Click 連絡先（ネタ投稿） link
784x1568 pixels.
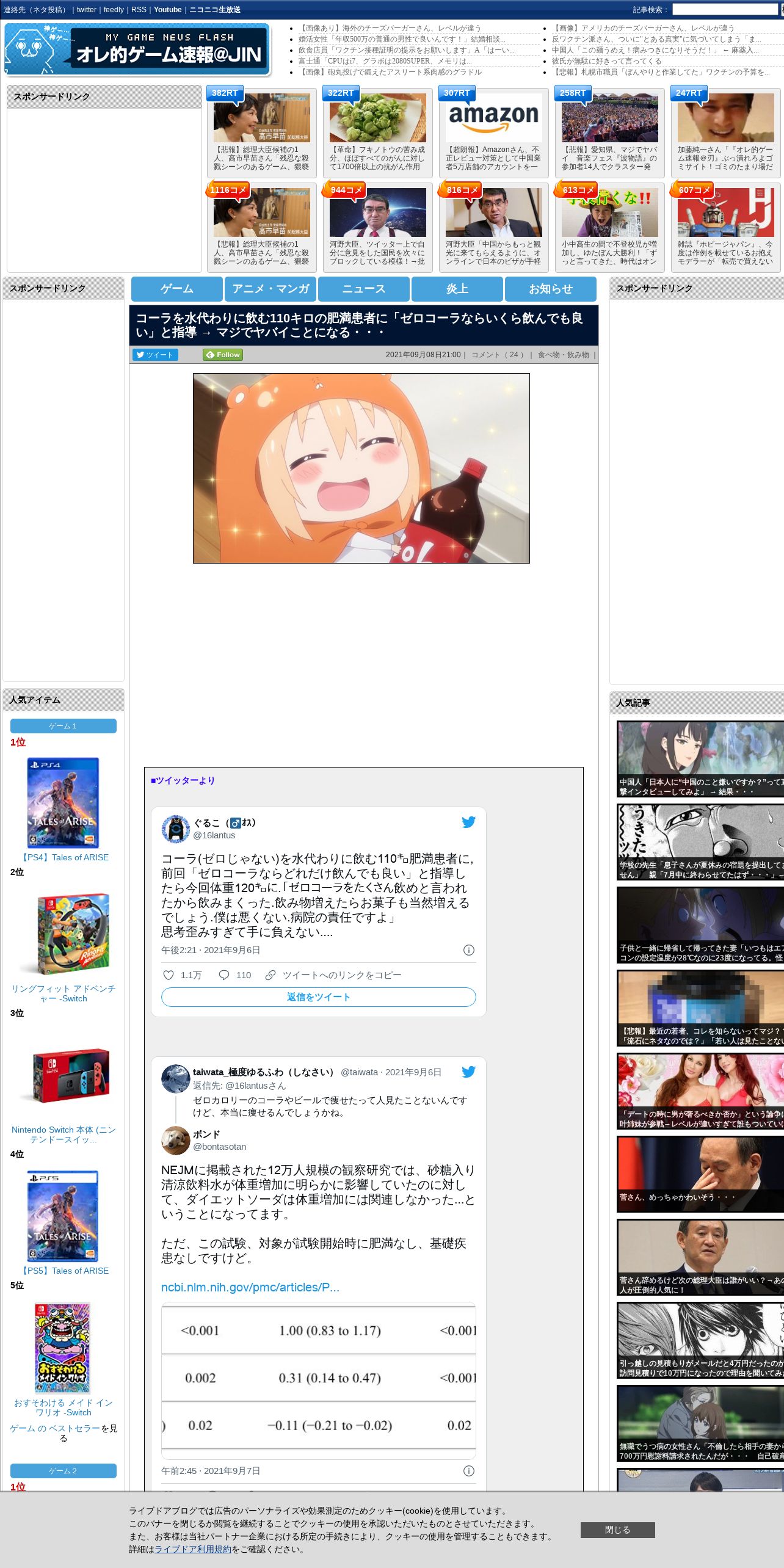tap(36, 10)
